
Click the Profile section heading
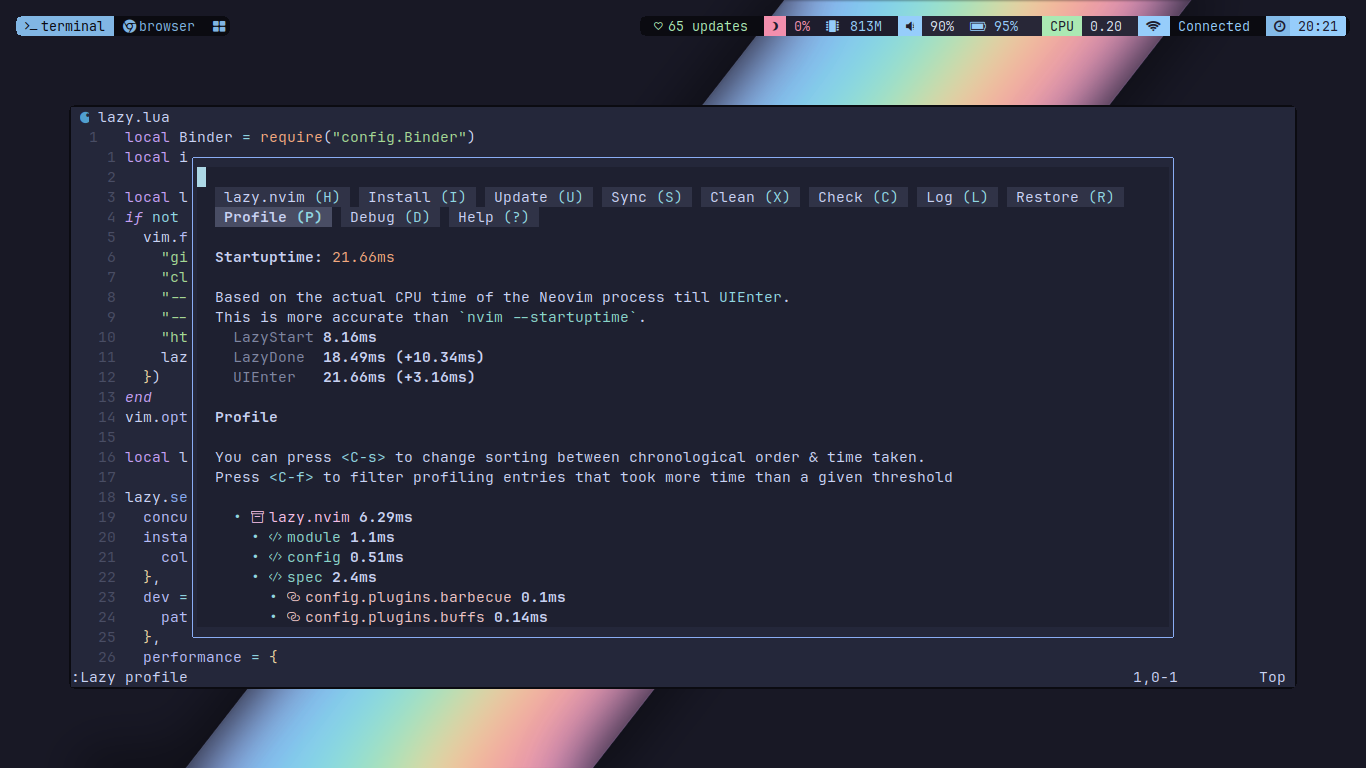point(246,417)
